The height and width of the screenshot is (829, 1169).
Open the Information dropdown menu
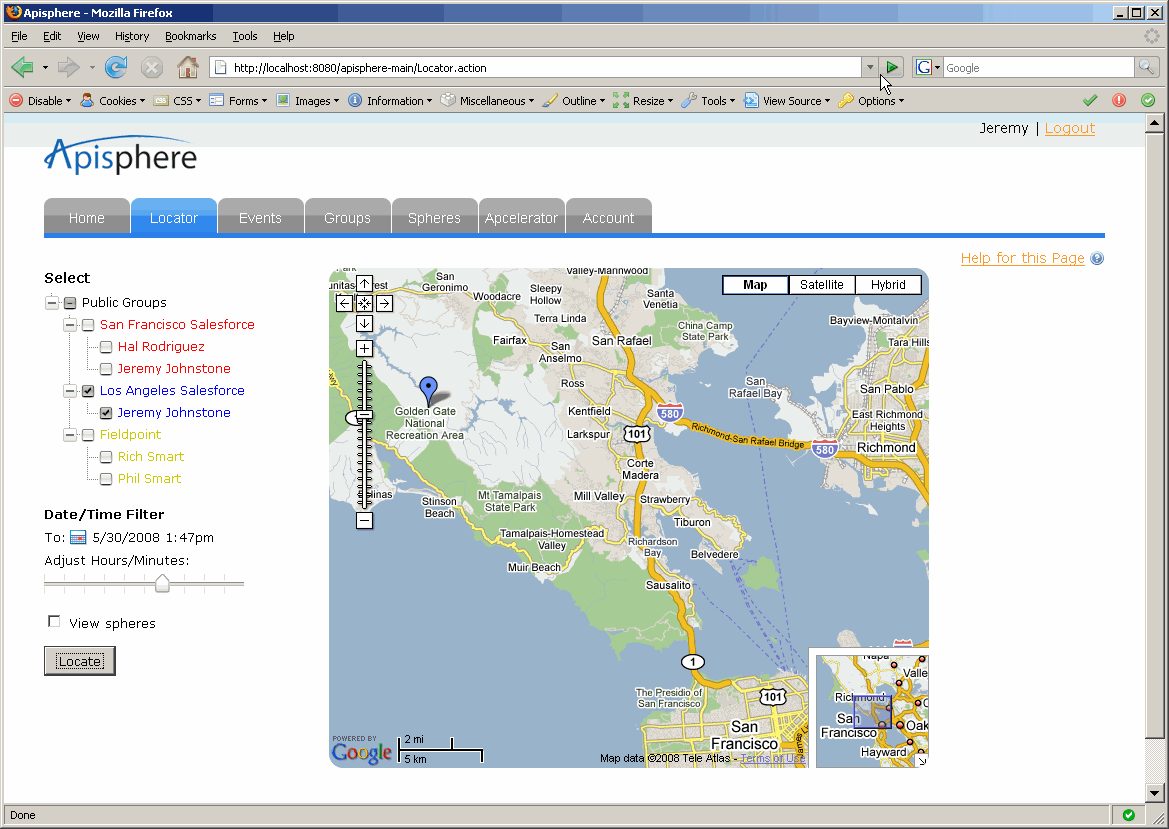(390, 101)
